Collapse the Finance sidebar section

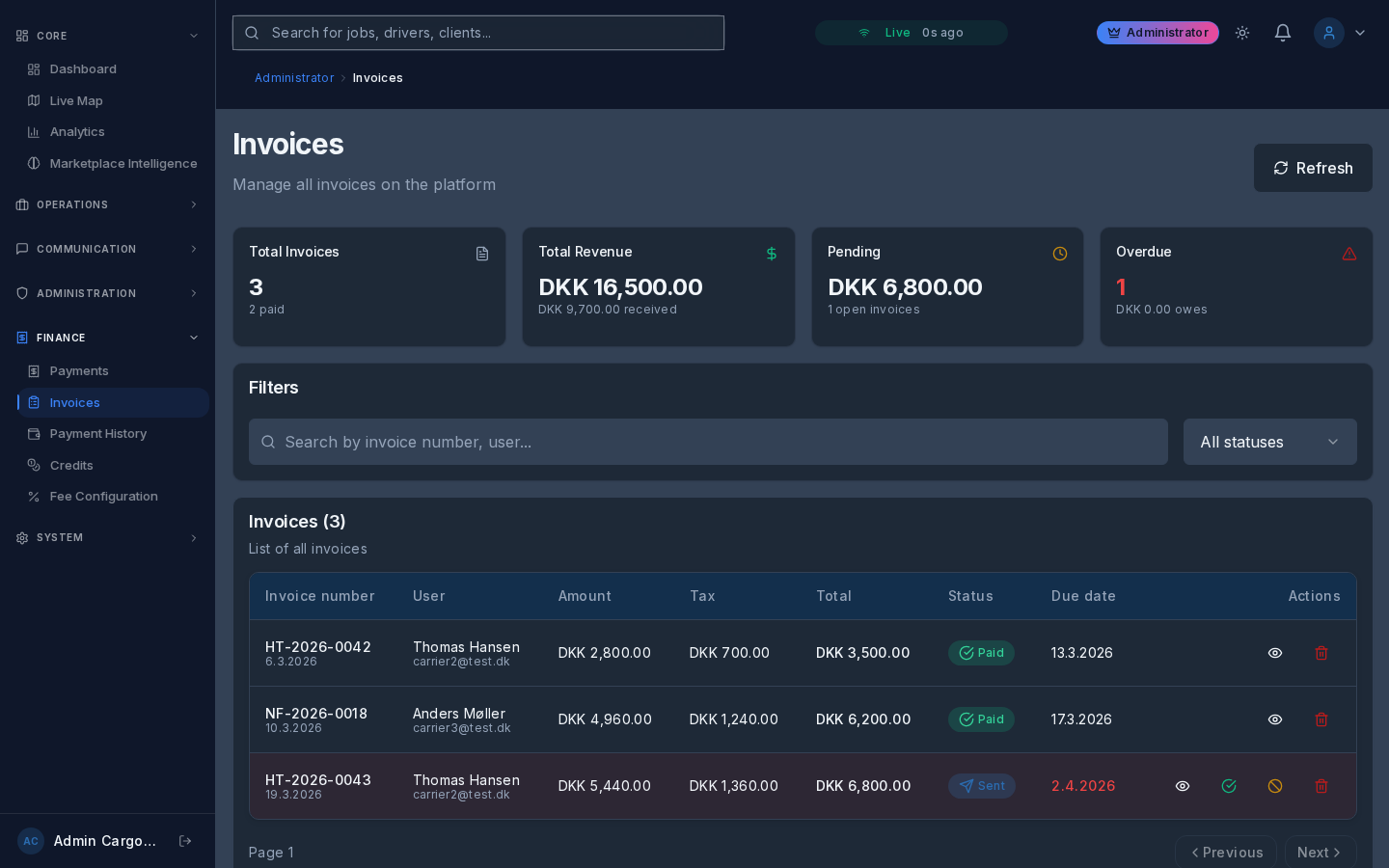click(106, 338)
